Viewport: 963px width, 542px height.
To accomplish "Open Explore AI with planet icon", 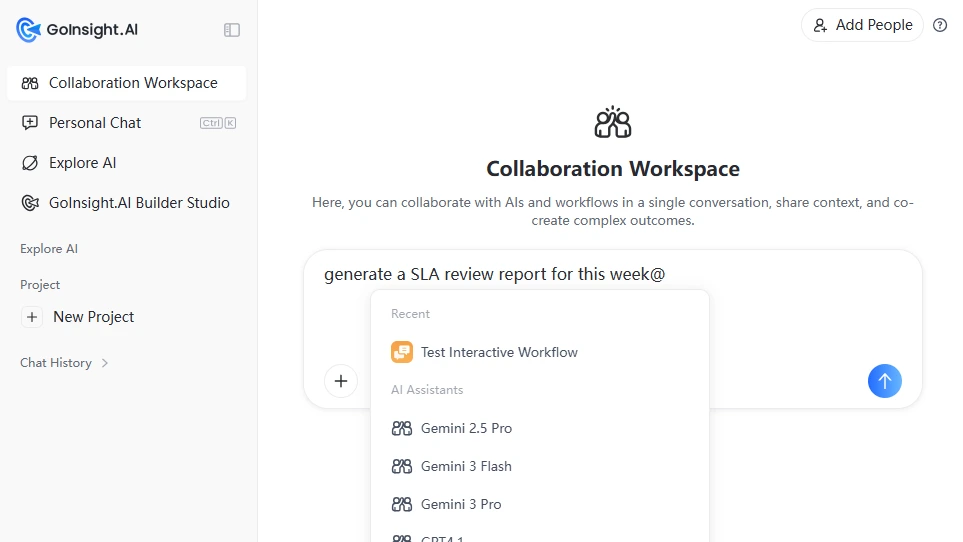I will (x=127, y=163).
